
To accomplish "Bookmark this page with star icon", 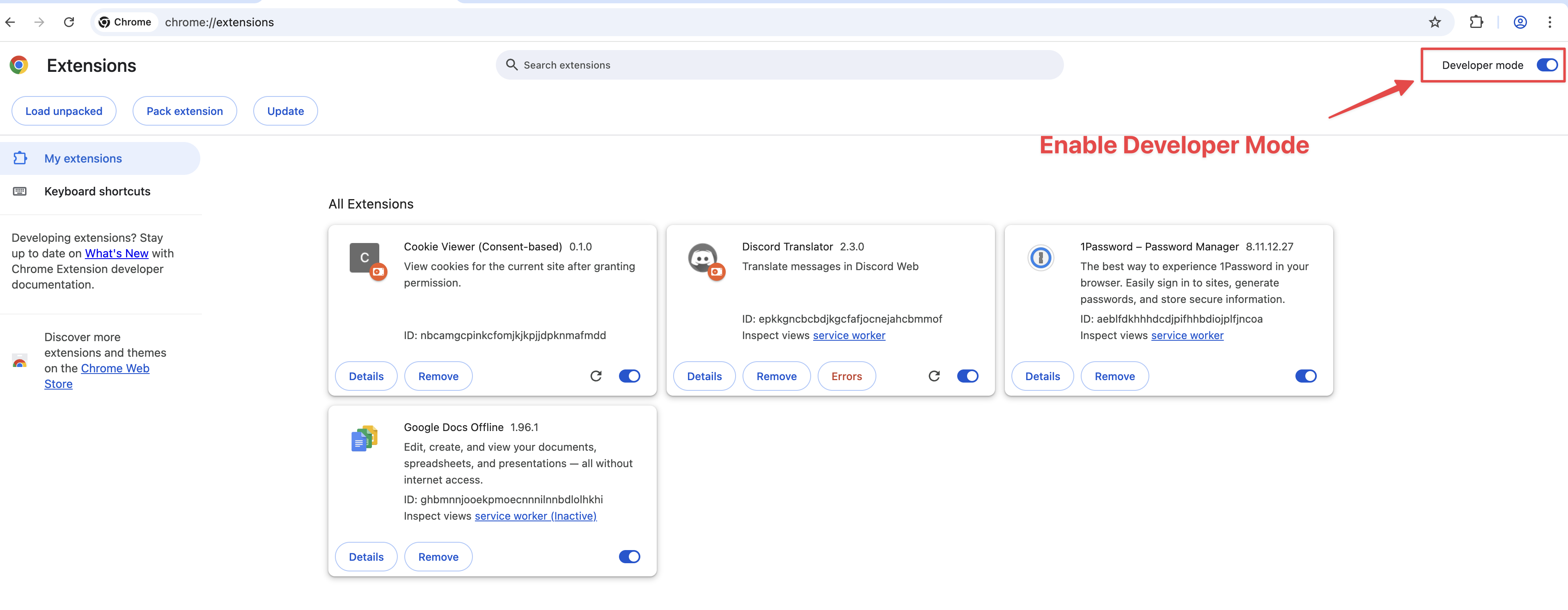I will pos(1435,23).
